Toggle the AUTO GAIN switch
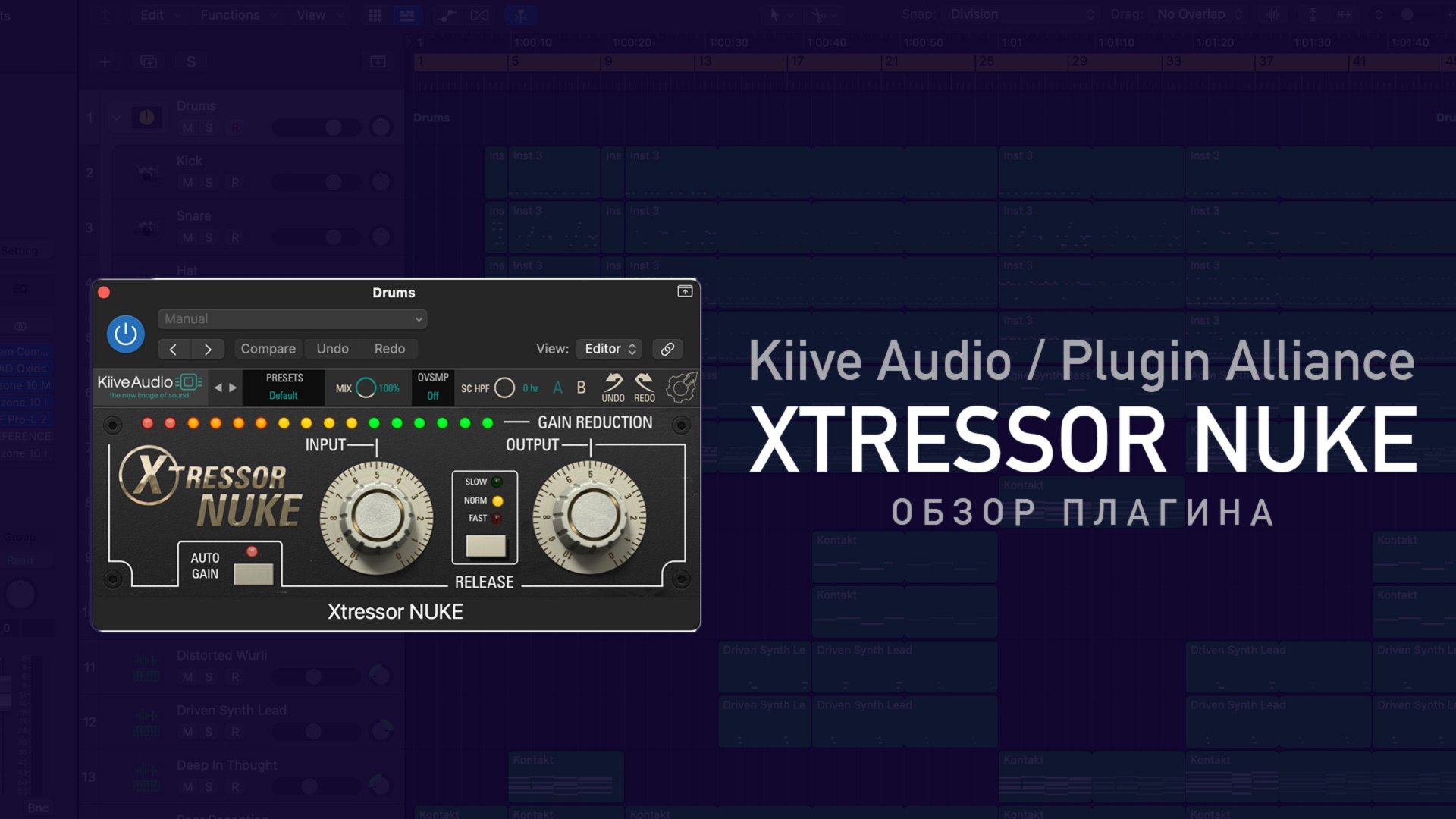The width and height of the screenshot is (1456, 819). [x=253, y=574]
